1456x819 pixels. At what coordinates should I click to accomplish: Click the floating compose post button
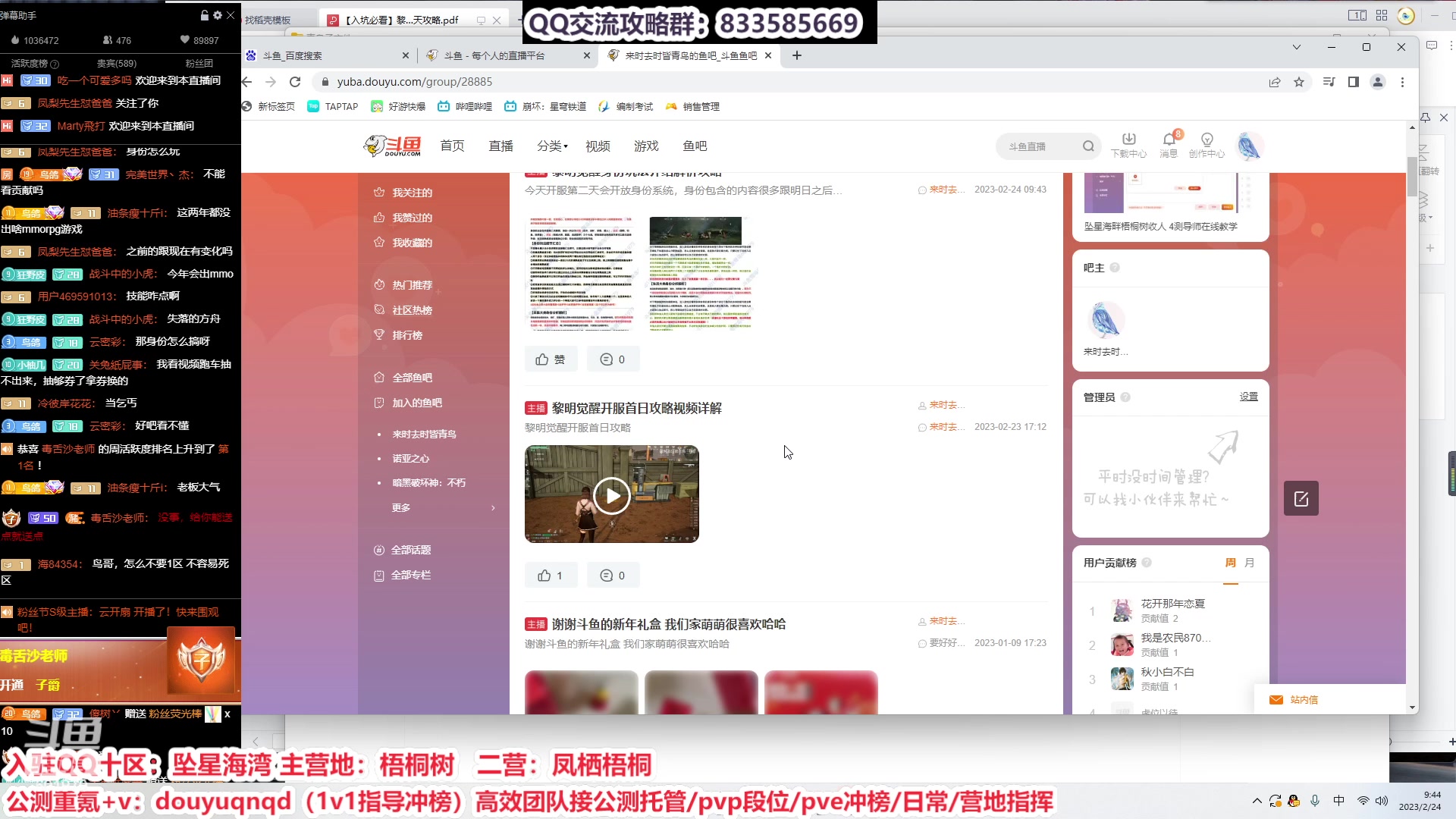click(x=1301, y=498)
